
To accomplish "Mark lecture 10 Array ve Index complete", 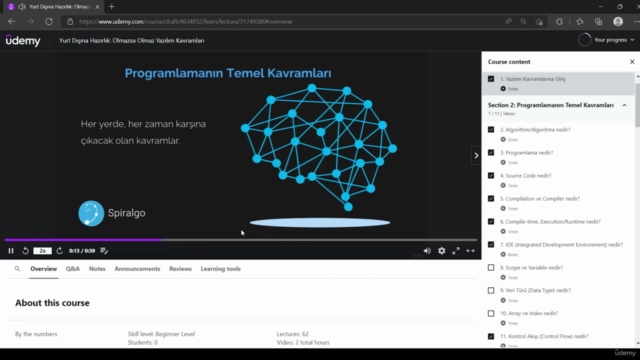I will pos(491,313).
